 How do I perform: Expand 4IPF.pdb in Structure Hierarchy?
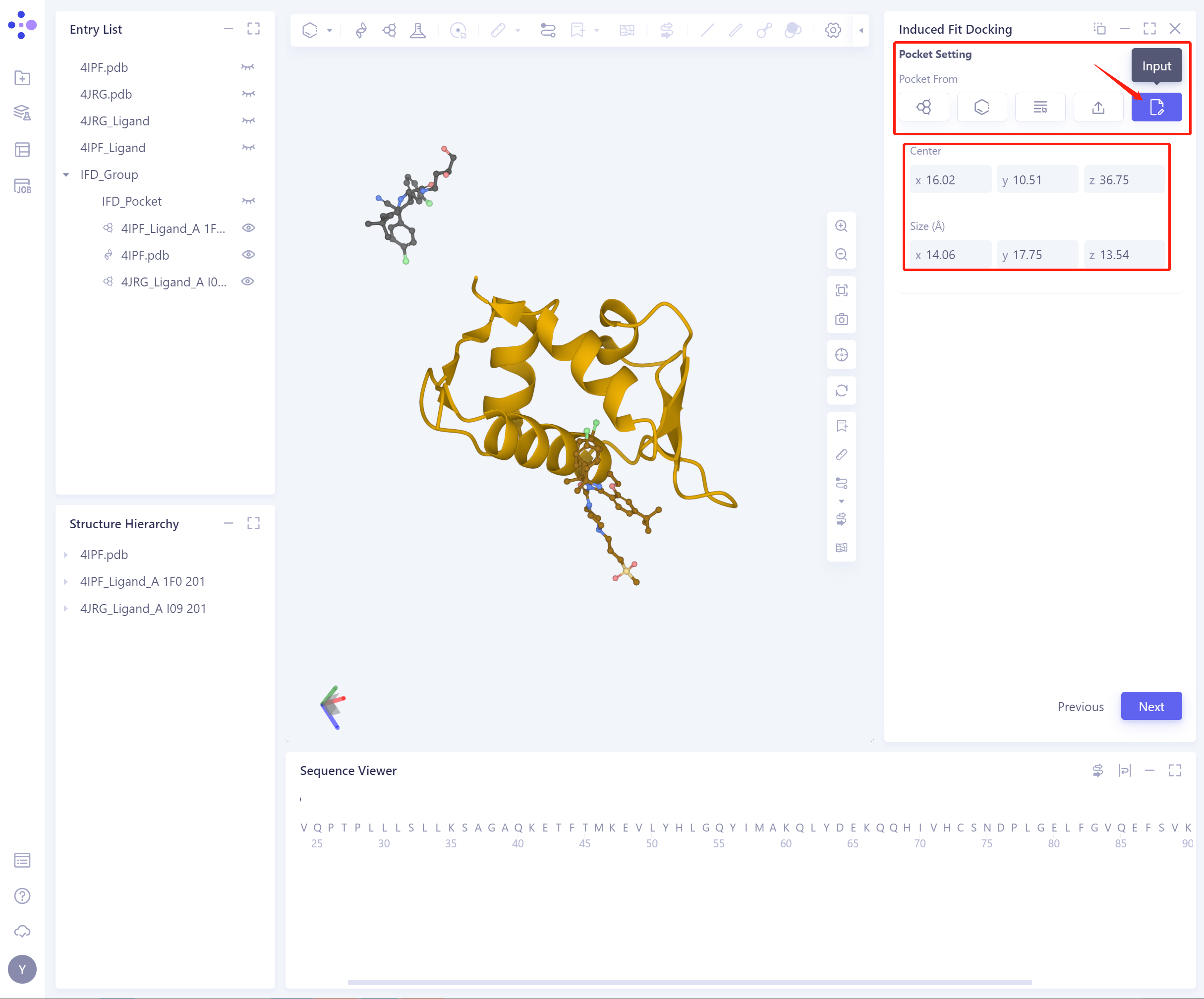[x=65, y=554]
